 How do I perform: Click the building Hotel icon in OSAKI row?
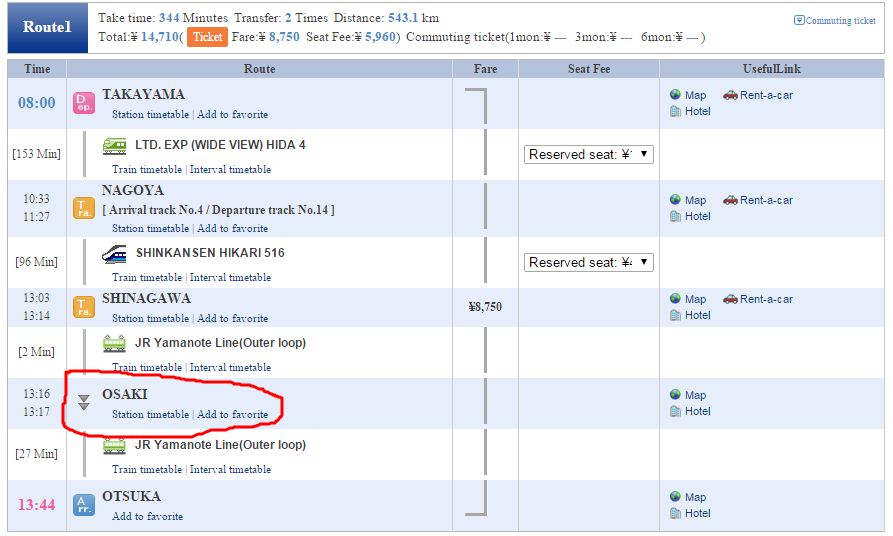675,411
